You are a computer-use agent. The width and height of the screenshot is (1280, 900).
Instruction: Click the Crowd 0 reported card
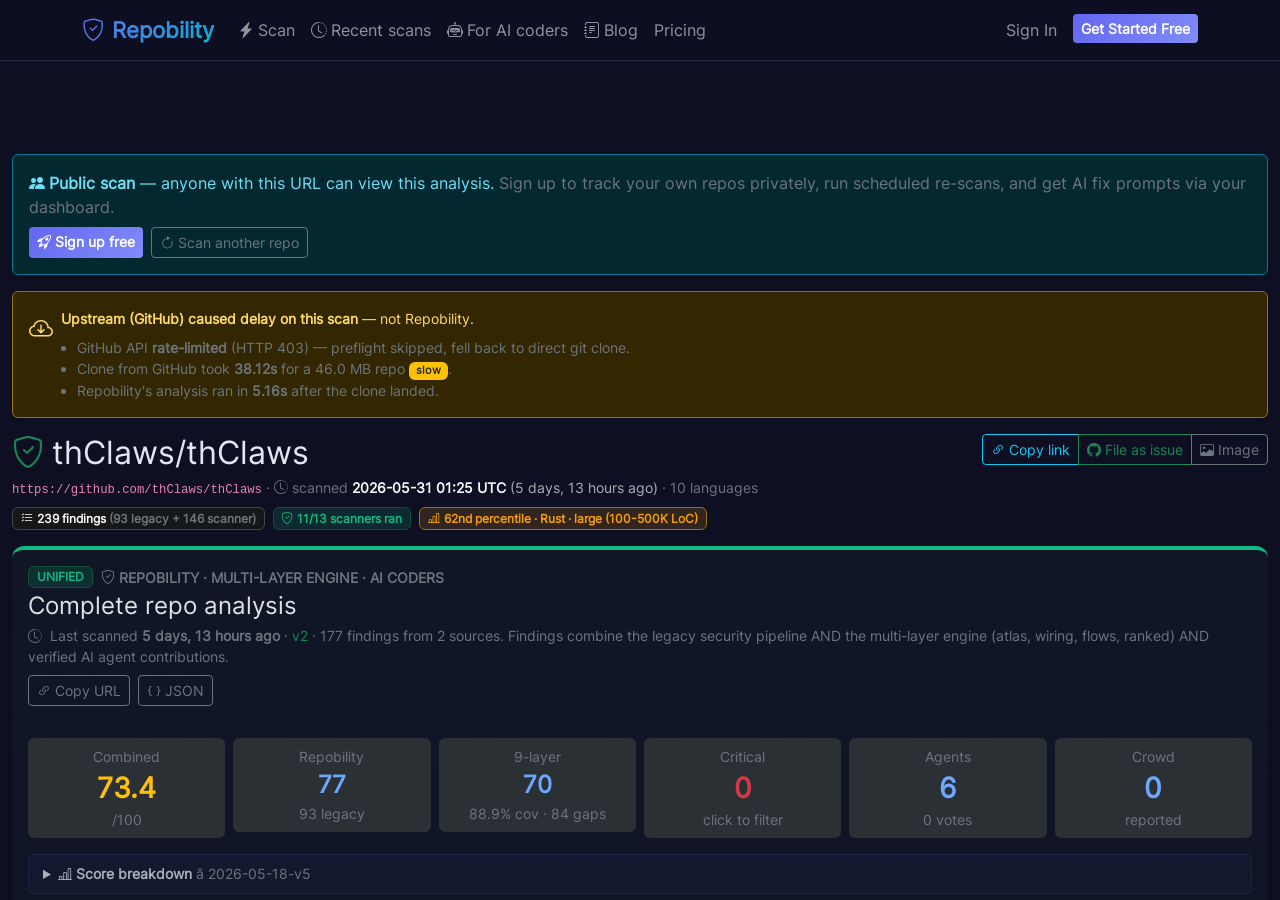coord(1153,788)
